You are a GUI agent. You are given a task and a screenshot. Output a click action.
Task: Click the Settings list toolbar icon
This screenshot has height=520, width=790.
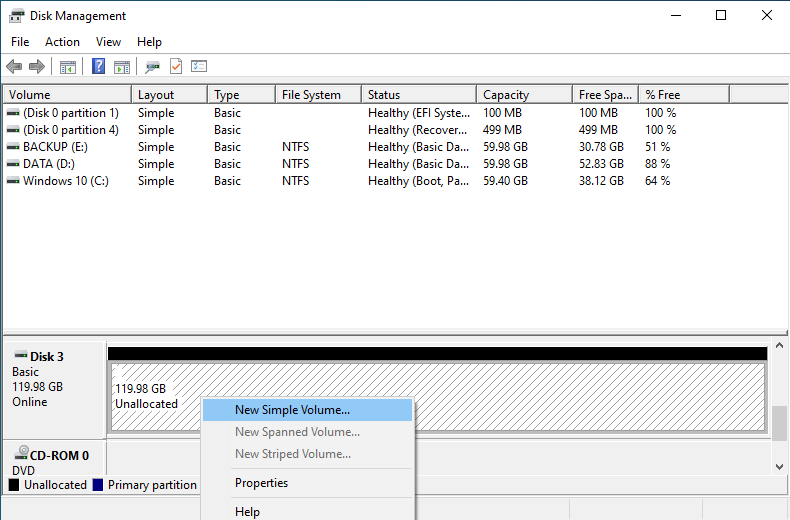coord(199,66)
